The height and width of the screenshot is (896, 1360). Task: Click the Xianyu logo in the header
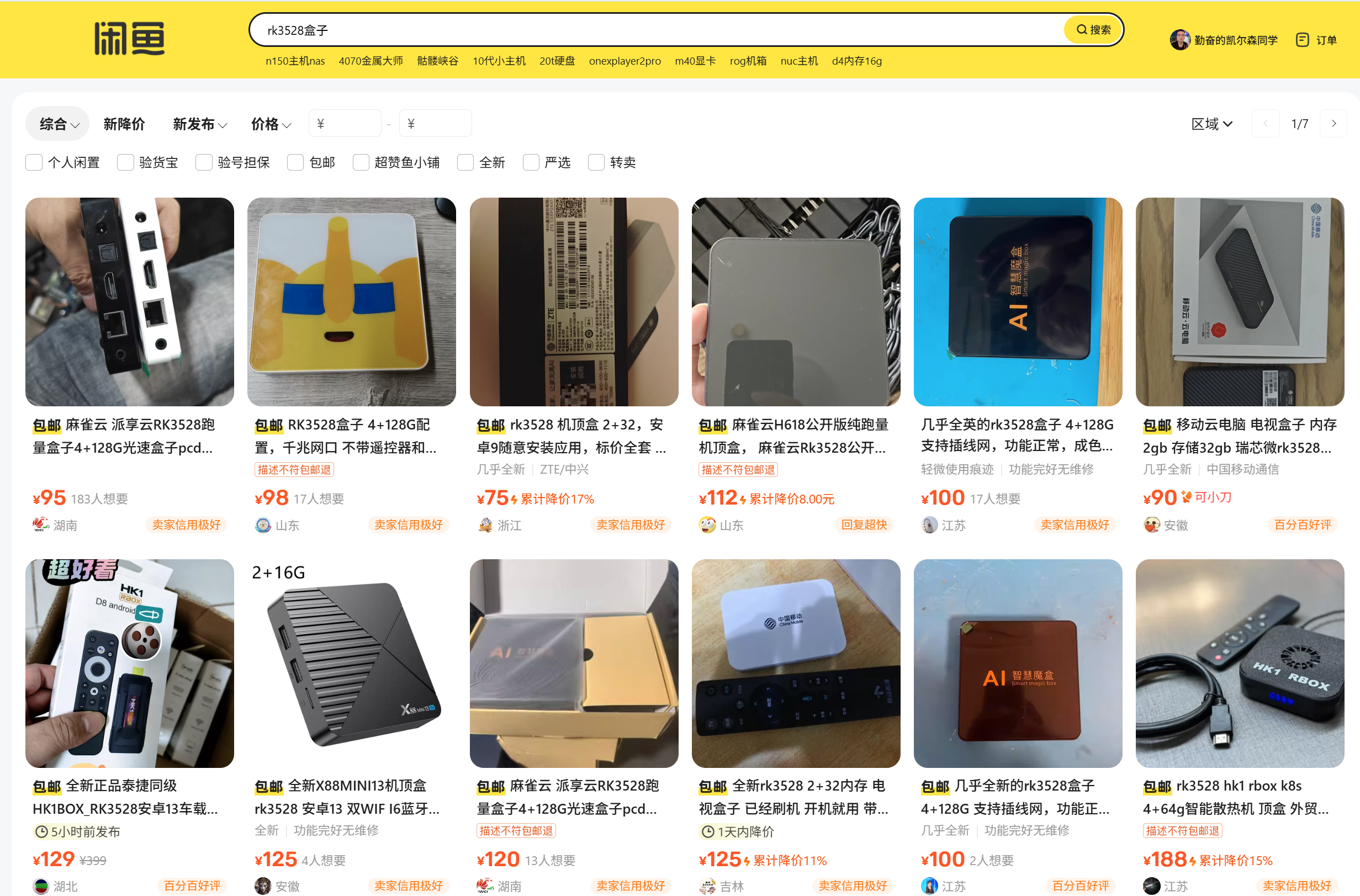(x=130, y=38)
